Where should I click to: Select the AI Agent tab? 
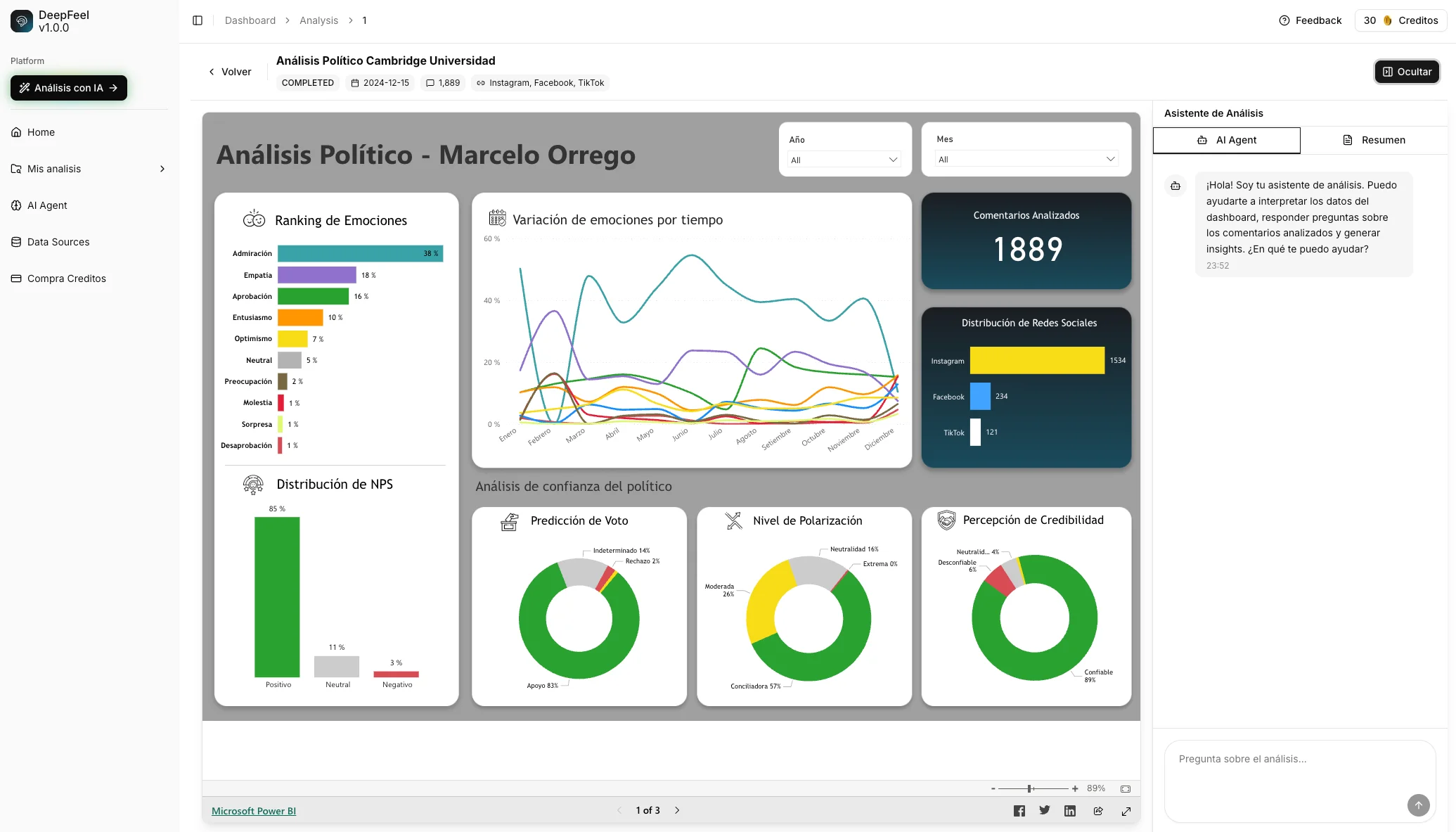(1226, 140)
